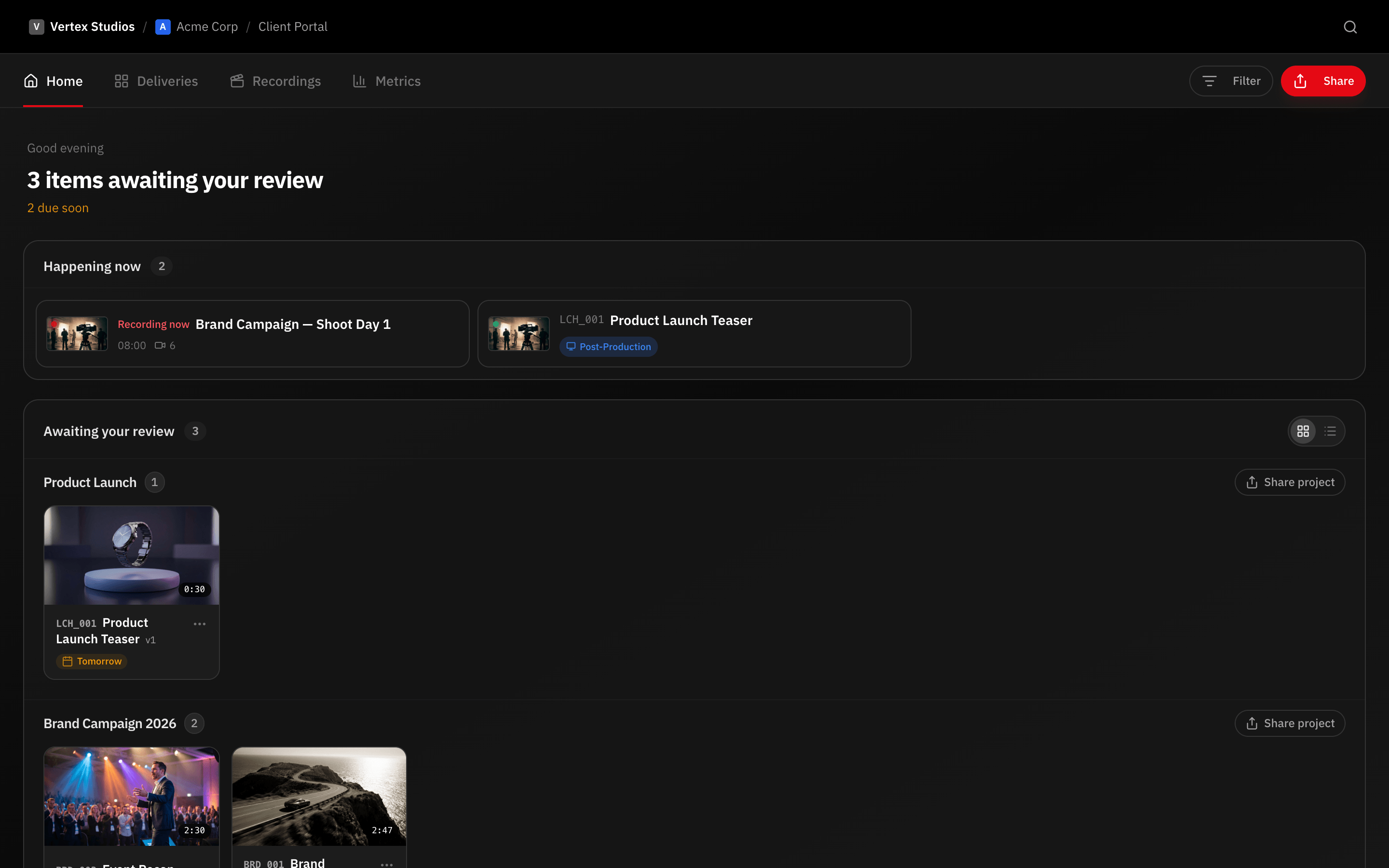Open the search icon in top bar
Image resolution: width=1389 pixels, height=868 pixels.
(x=1350, y=27)
